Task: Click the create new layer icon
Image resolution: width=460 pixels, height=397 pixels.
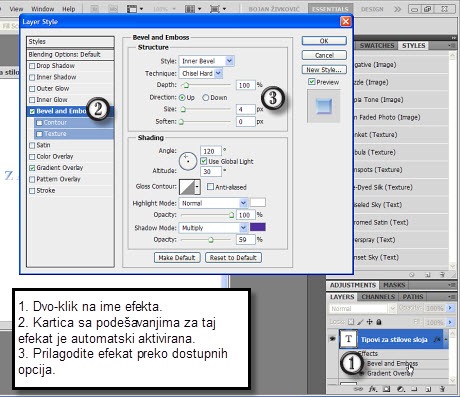Action: pos(429,389)
